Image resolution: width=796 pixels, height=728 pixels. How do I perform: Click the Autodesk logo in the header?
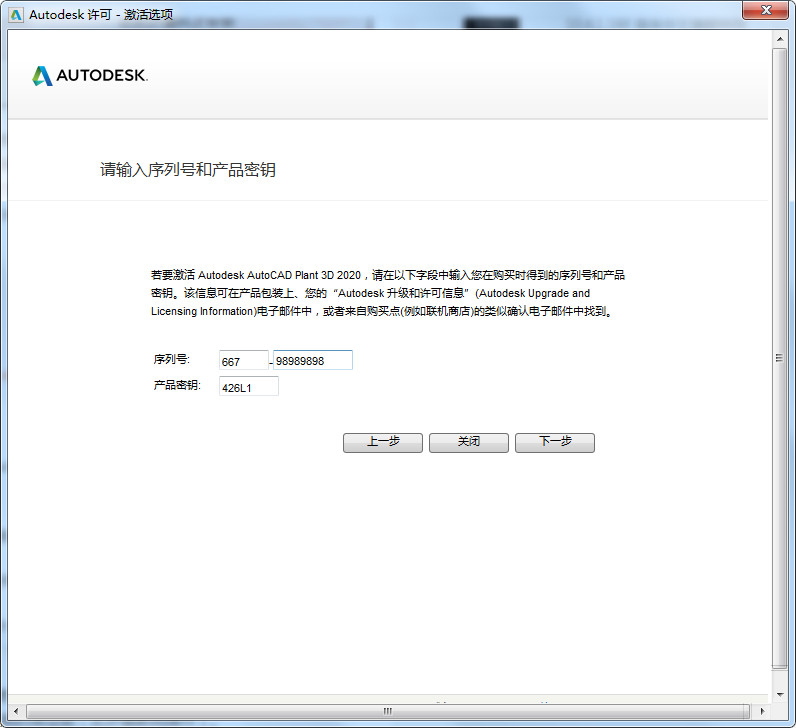(x=90, y=76)
